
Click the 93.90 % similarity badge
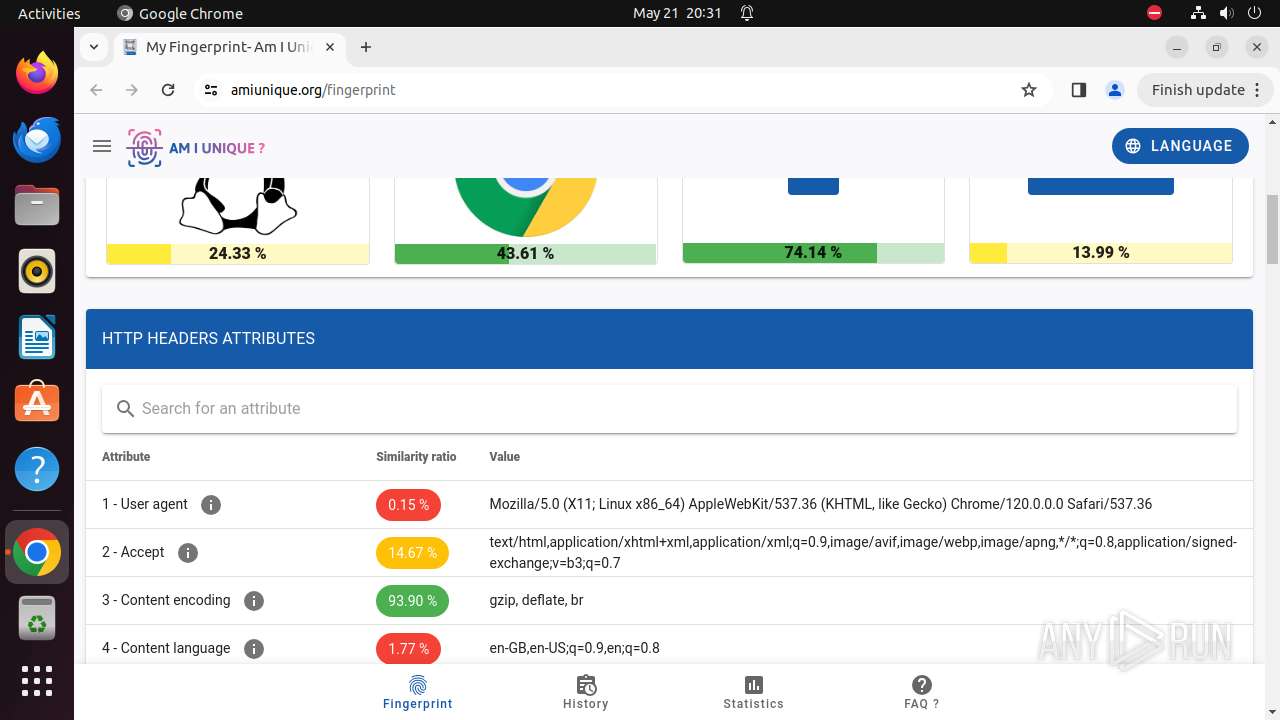coord(412,601)
